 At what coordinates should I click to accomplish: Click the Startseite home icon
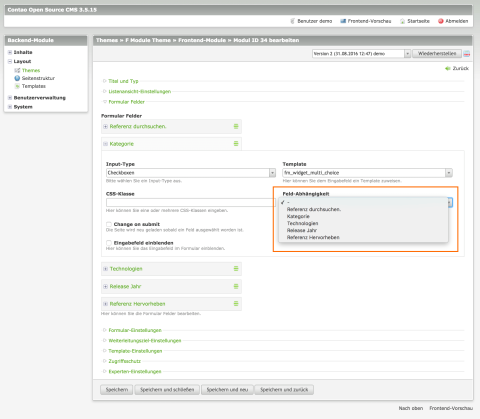(403, 21)
